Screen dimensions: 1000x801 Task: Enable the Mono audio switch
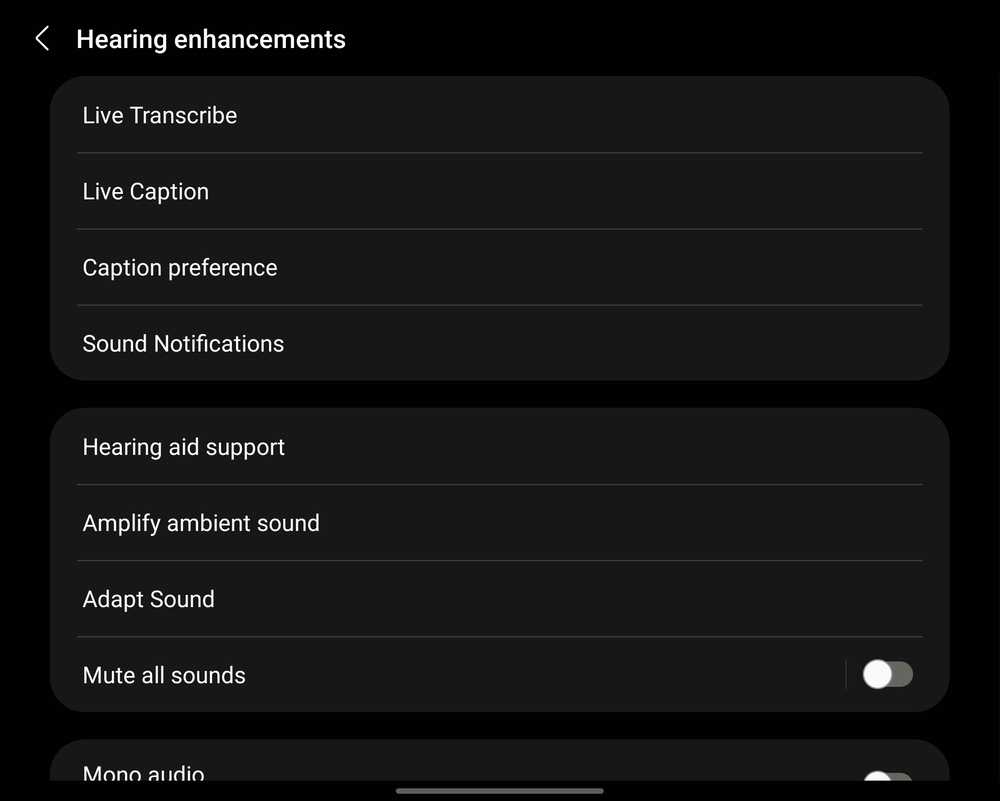pos(888,779)
